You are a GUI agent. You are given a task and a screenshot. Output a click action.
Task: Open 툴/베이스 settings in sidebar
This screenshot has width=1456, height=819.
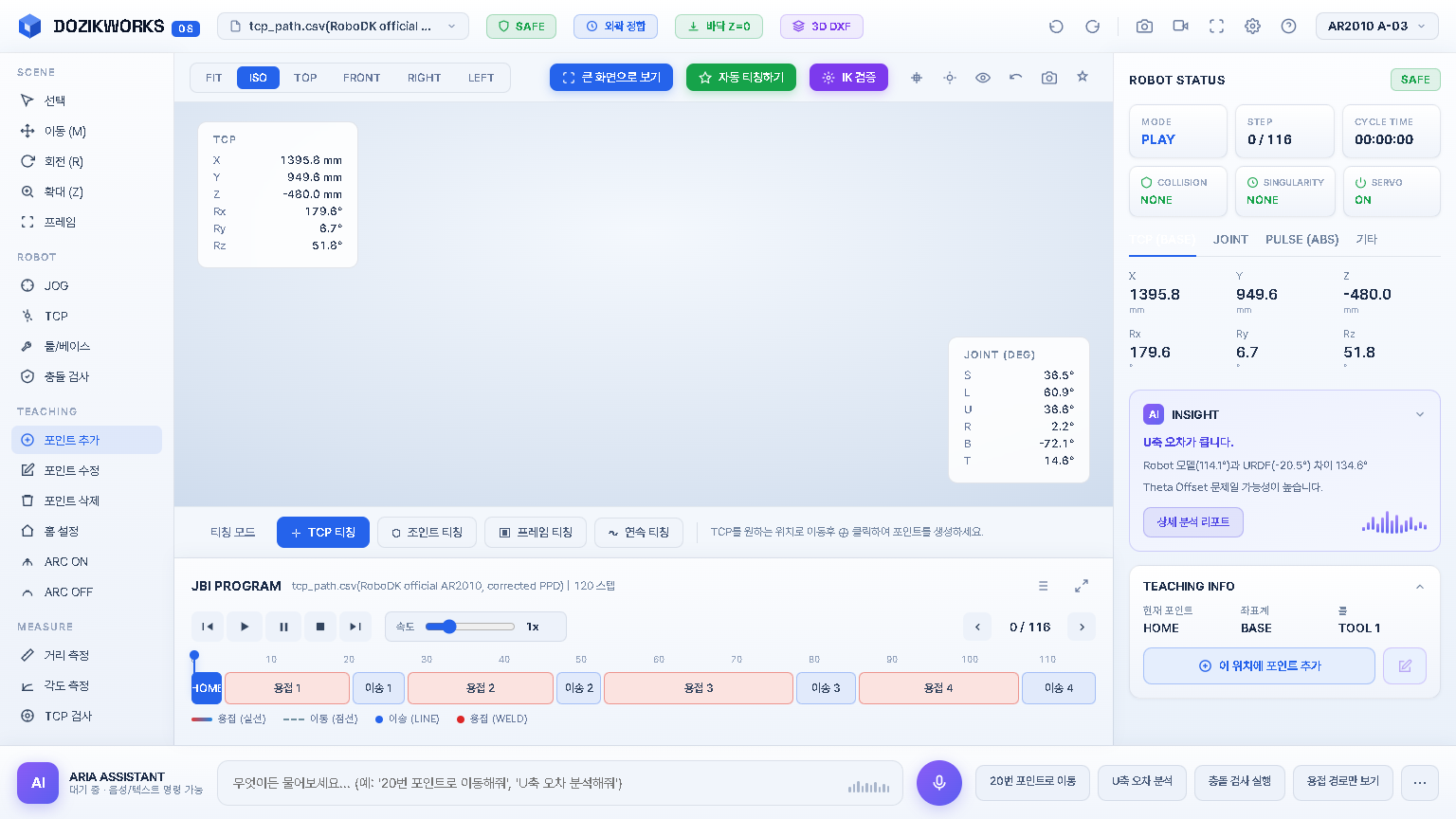click(86, 346)
